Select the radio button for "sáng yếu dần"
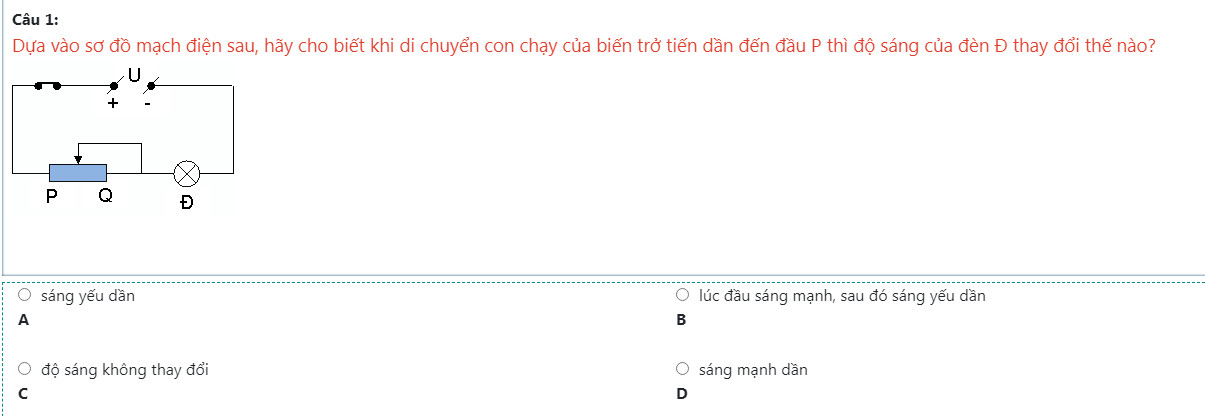This screenshot has height=416, width=1205. pos(24,296)
